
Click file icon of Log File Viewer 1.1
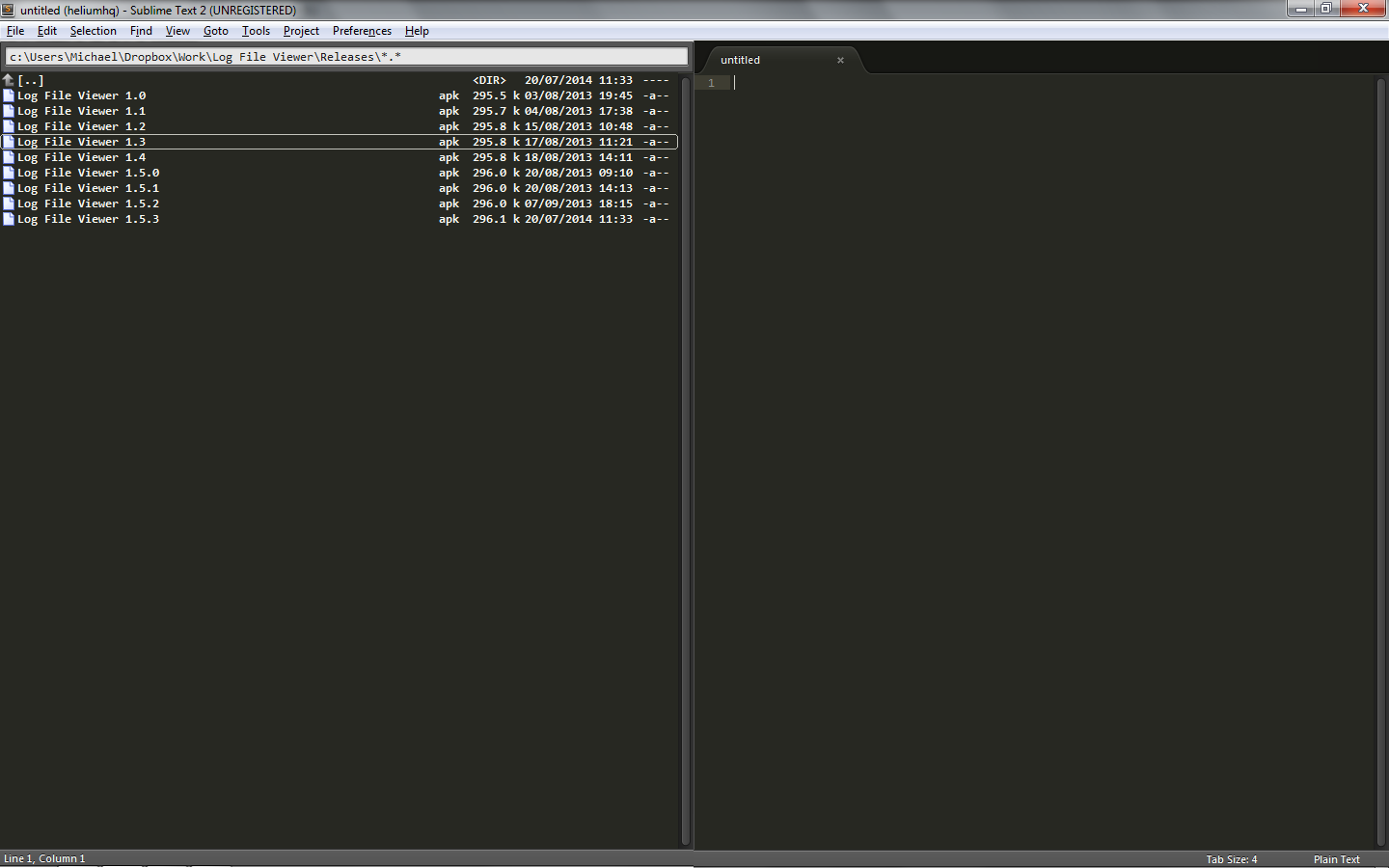[9, 111]
